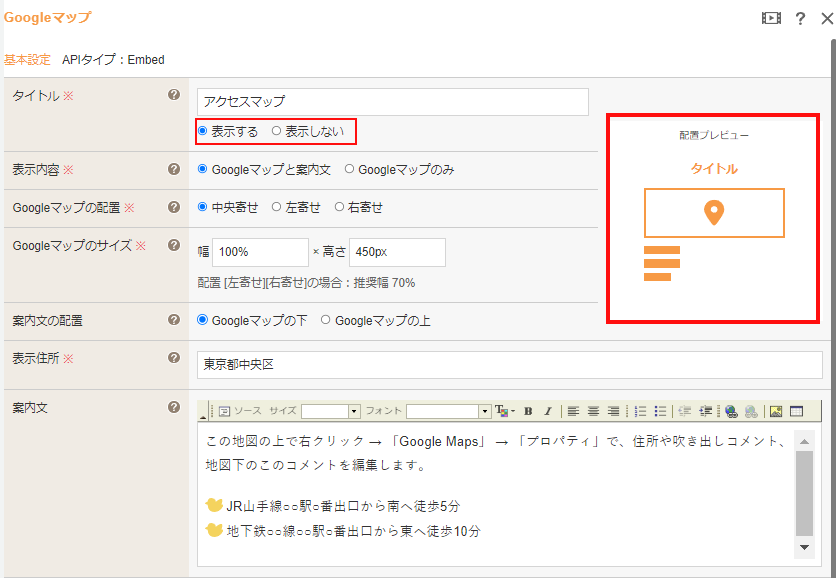Click help icon for Googleマップのサイズ row
The image size is (836, 578).
point(174,245)
